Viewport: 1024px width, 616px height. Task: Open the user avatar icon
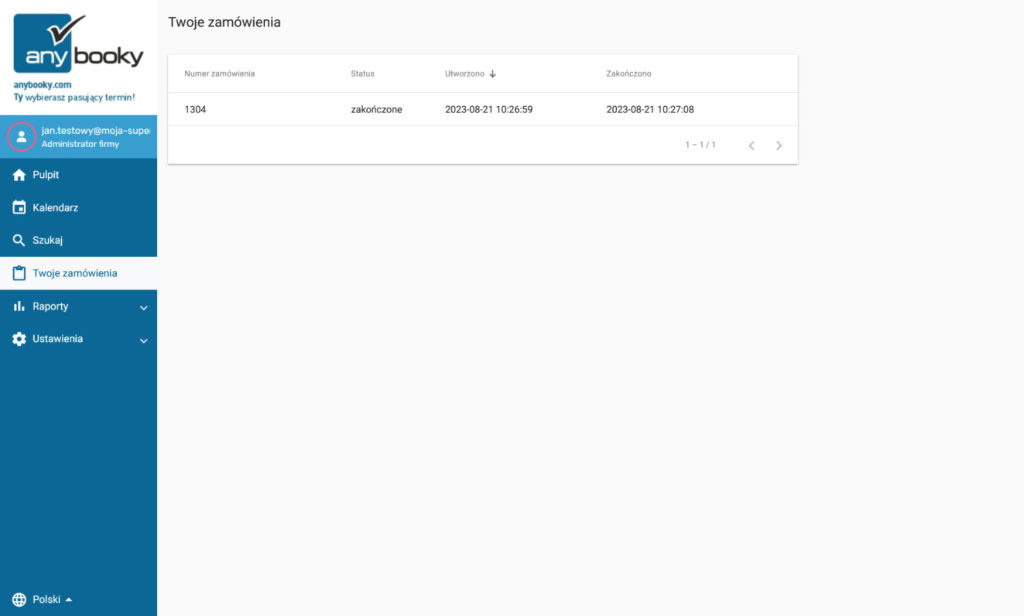[22, 137]
